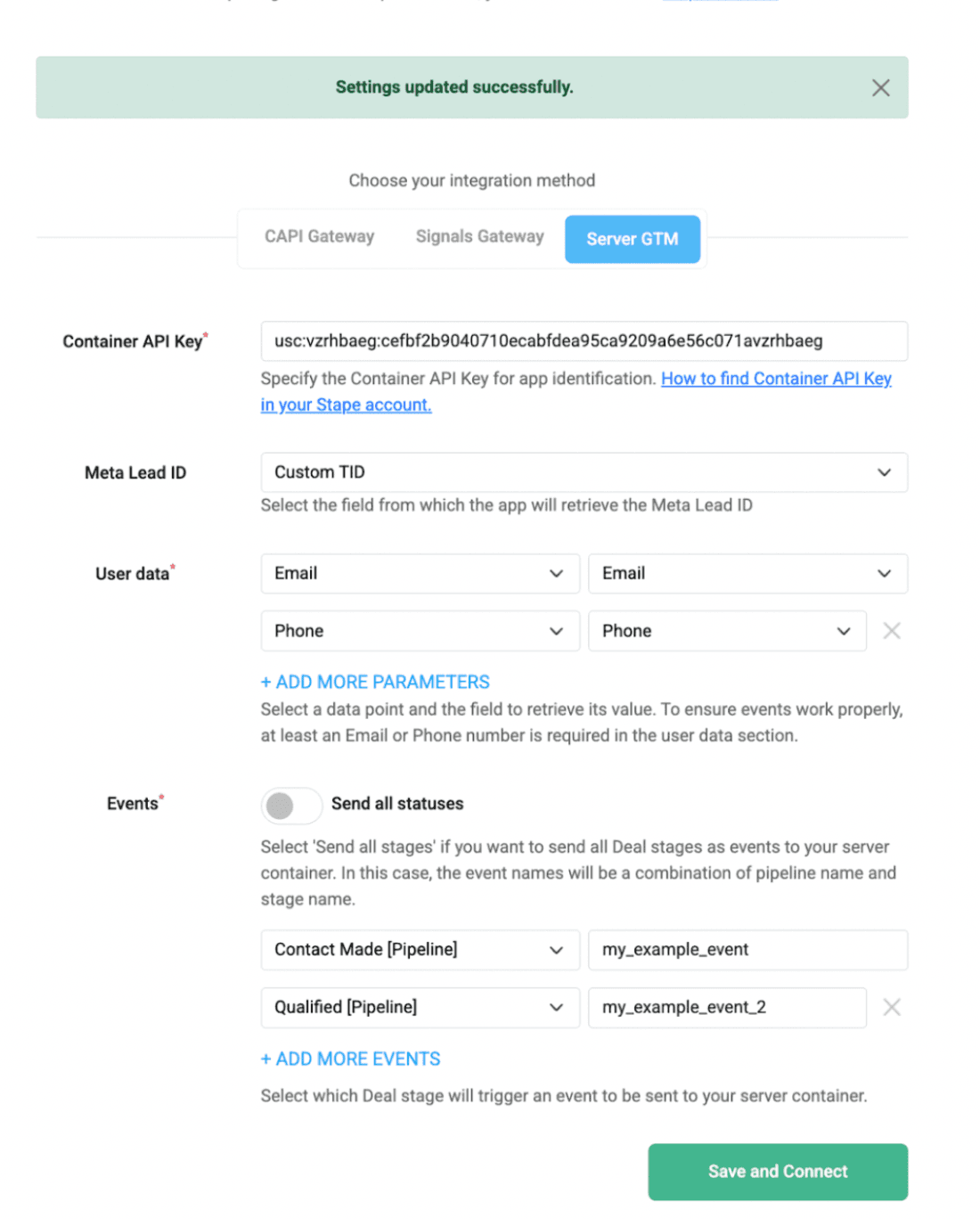The height and width of the screenshot is (1219, 980).
Task: Expand the right Email field dropdown
Action: pyautogui.click(x=747, y=574)
